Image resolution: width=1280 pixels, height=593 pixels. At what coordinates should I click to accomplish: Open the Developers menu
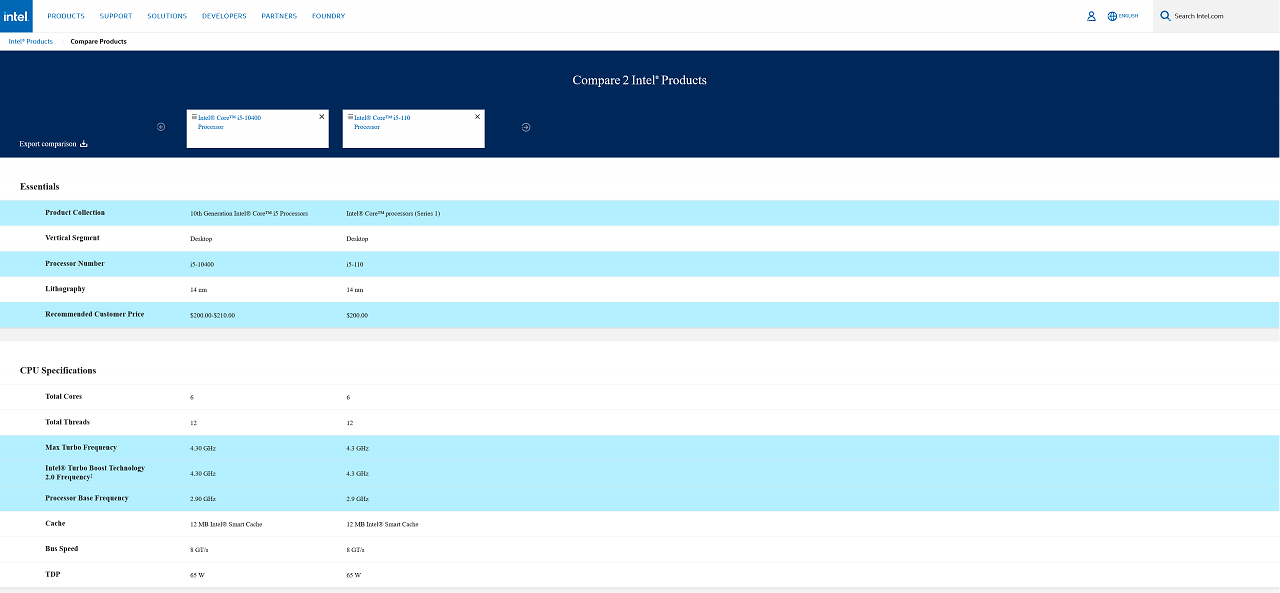pyautogui.click(x=224, y=16)
